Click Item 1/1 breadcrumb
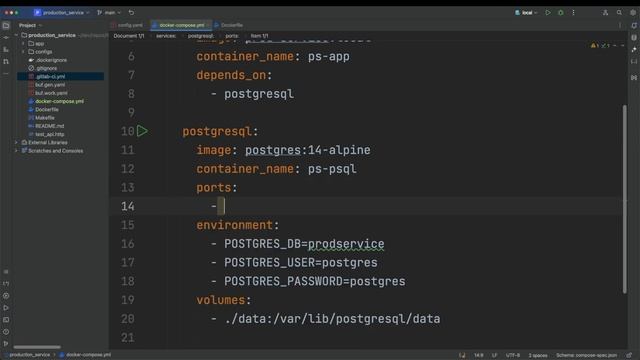 (259, 36)
